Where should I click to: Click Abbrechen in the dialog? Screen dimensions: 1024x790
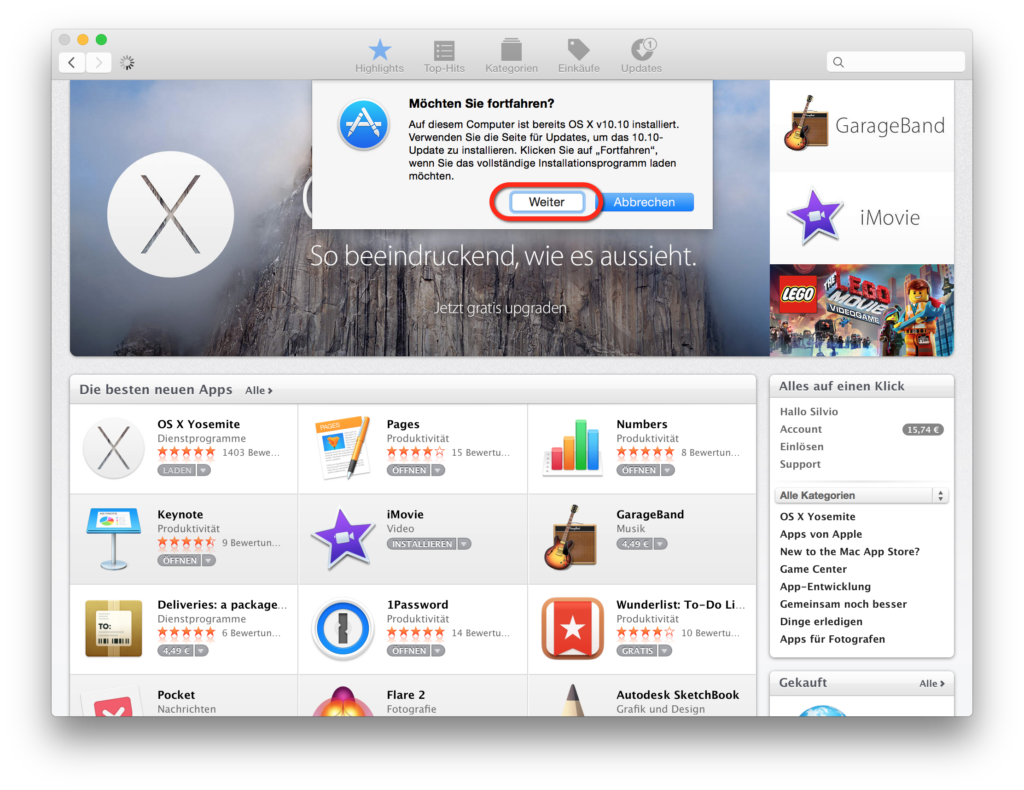click(644, 202)
